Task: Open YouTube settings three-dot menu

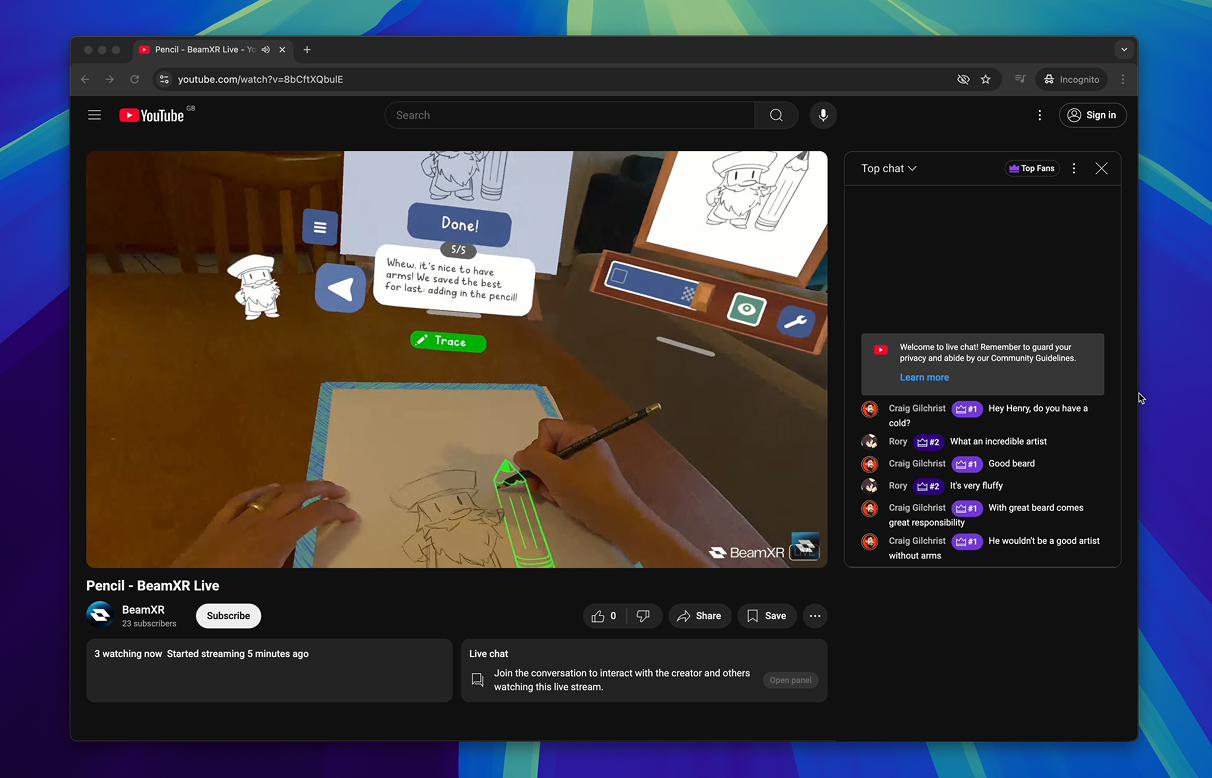Action: (1040, 115)
